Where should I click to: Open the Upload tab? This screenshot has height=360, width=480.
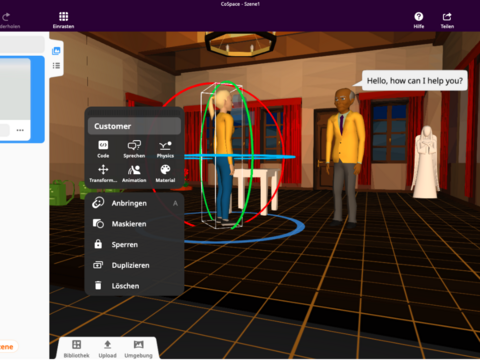[107, 349]
